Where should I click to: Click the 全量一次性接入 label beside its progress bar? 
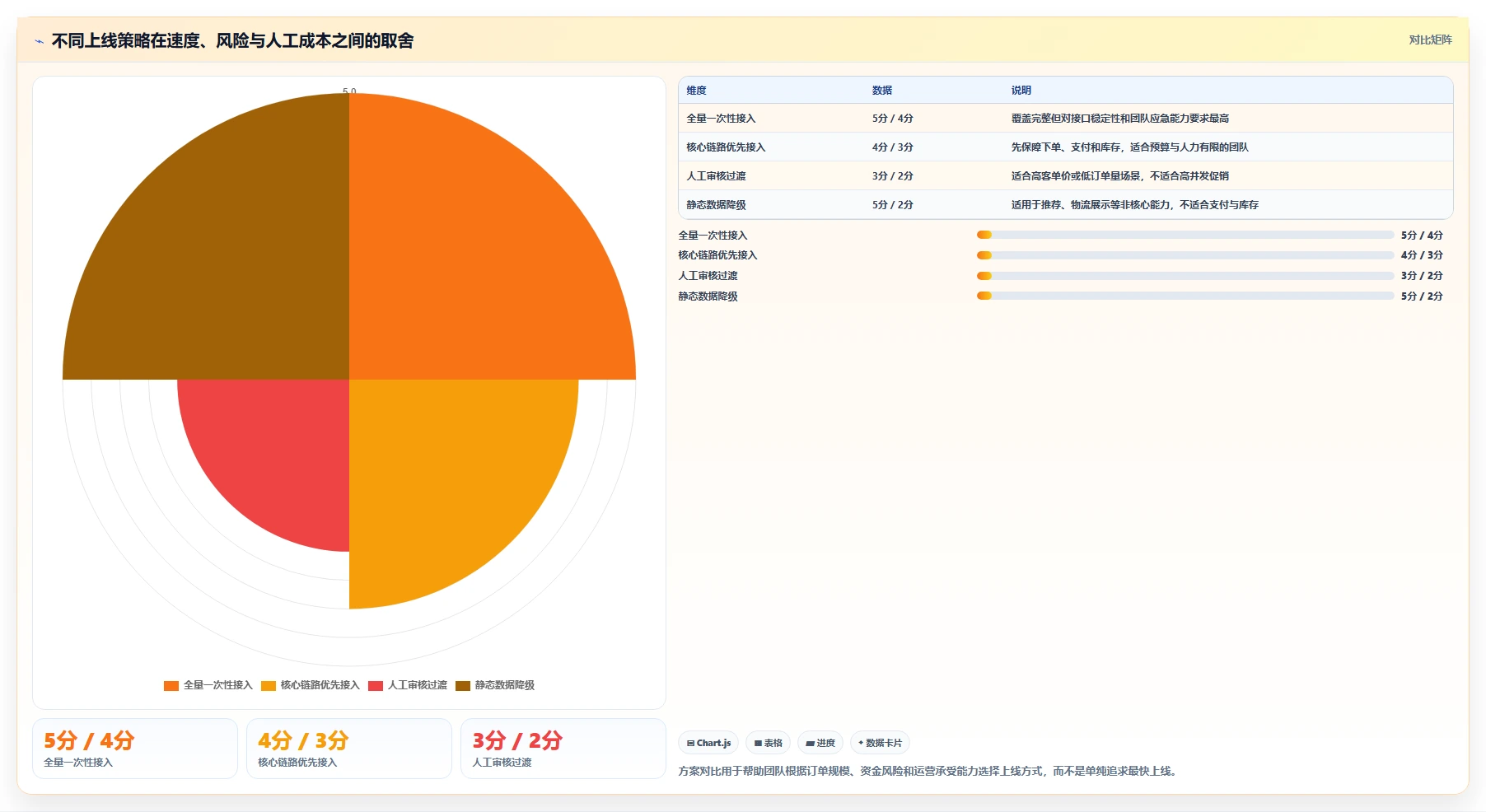713,236
